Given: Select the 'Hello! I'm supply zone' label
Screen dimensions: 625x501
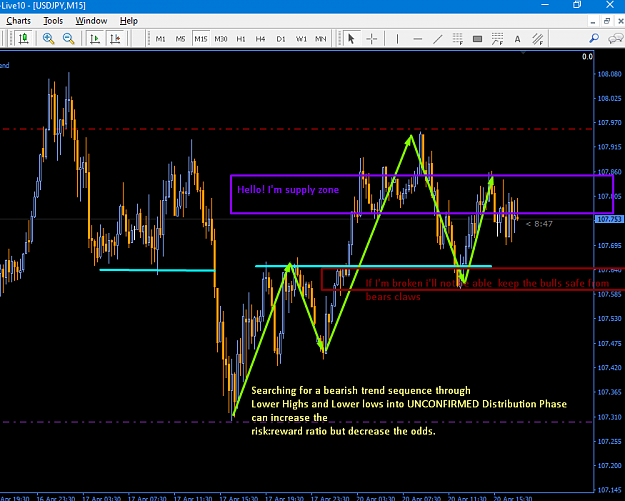Looking at the screenshot, I should coord(288,190).
